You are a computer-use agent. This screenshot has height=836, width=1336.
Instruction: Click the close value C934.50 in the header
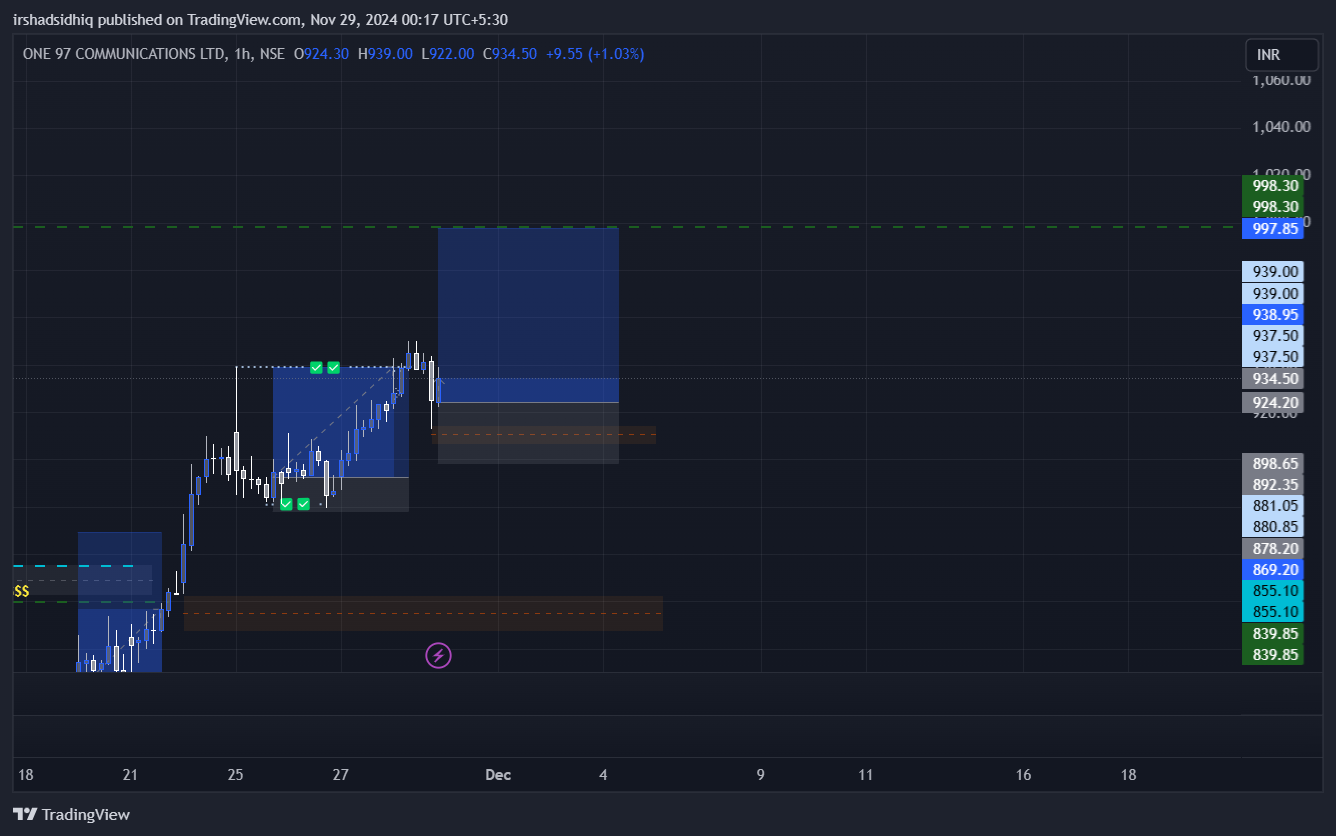(x=509, y=54)
